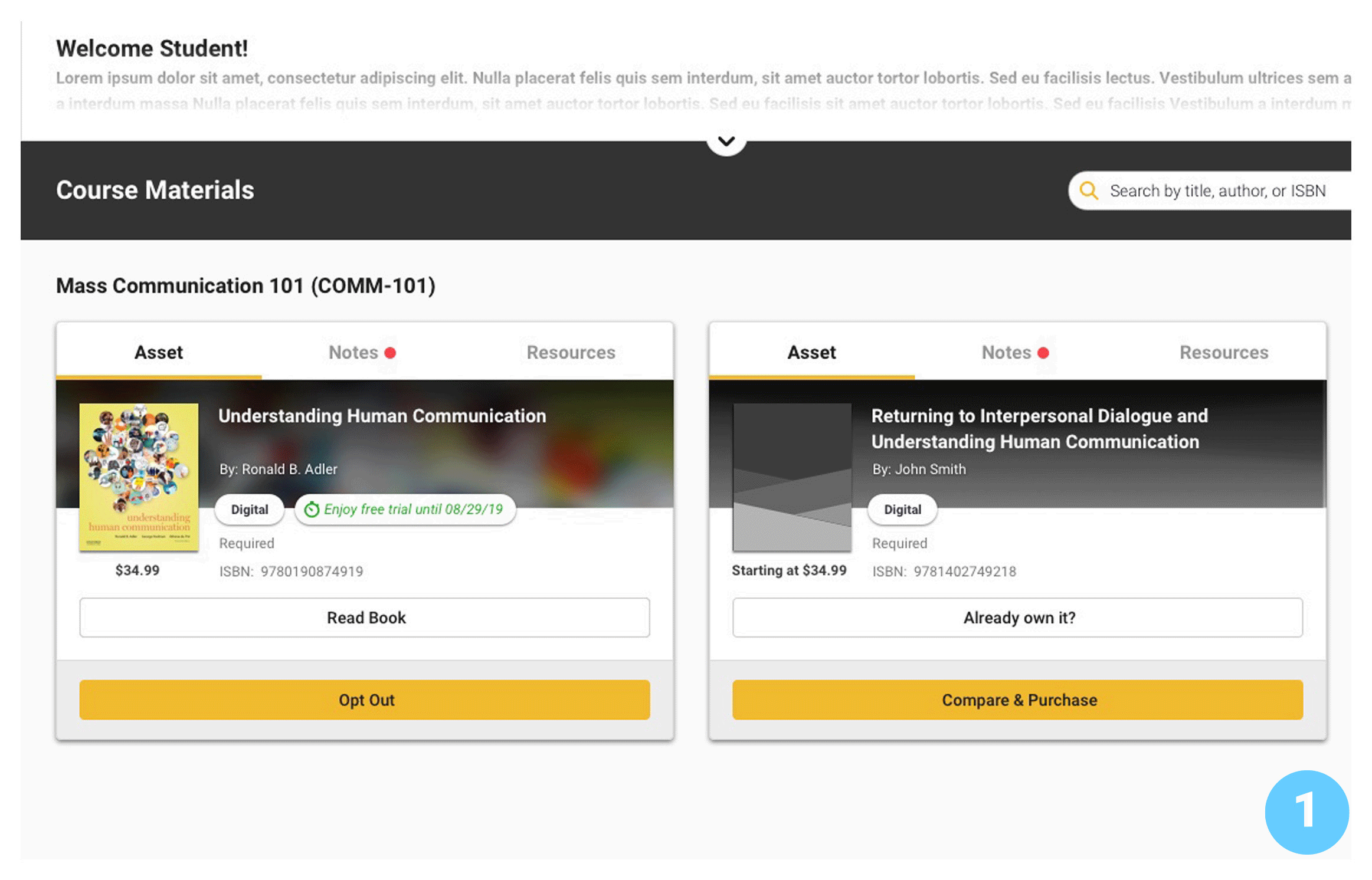Click the gray placeholder cover of the John Smith book
The width and height of the screenshot is (1372, 880).
click(x=792, y=477)
